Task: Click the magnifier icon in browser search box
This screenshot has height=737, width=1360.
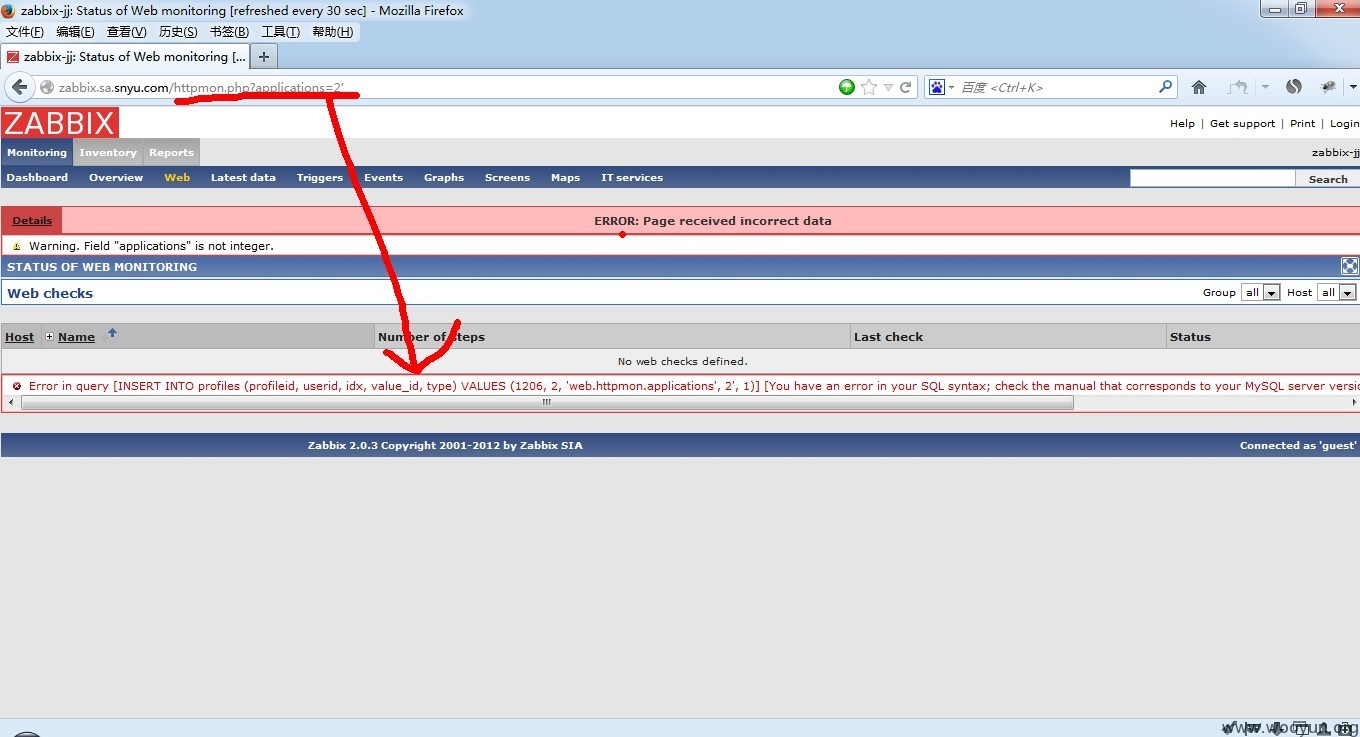Action: click(x=1165, y=87)
